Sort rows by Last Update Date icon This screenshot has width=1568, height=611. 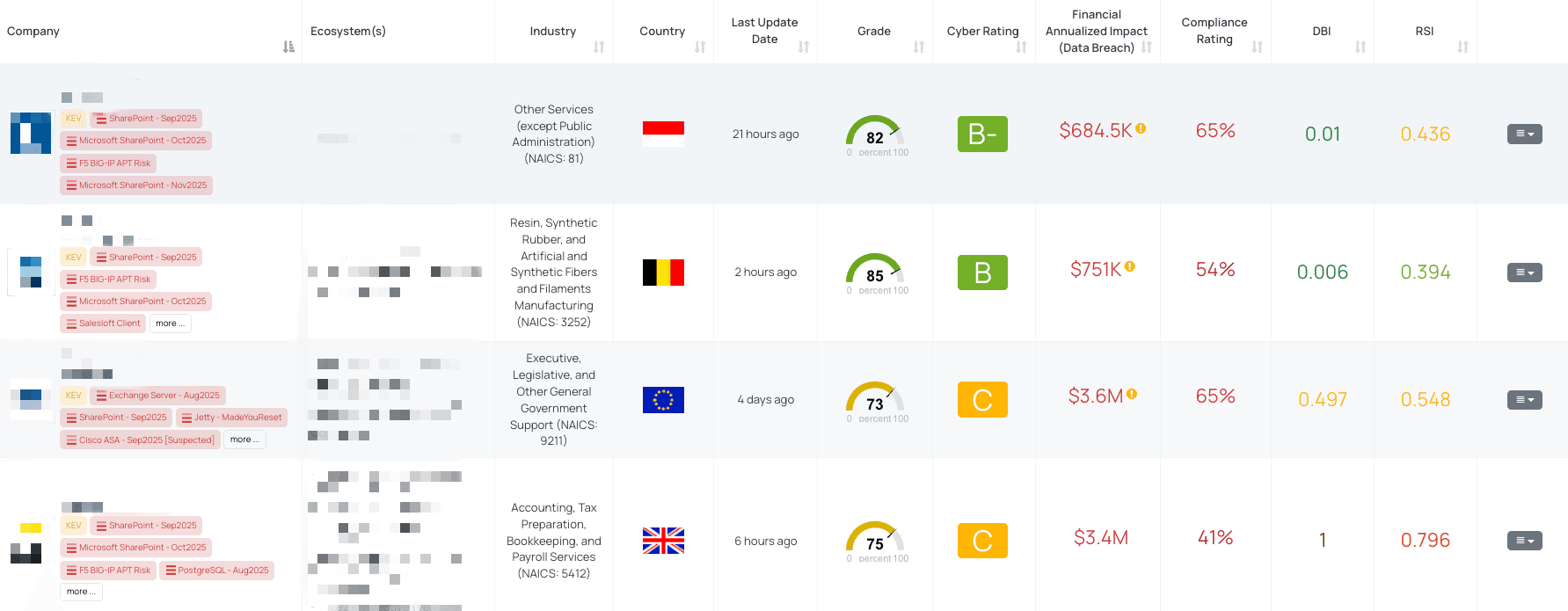[804, 47]
